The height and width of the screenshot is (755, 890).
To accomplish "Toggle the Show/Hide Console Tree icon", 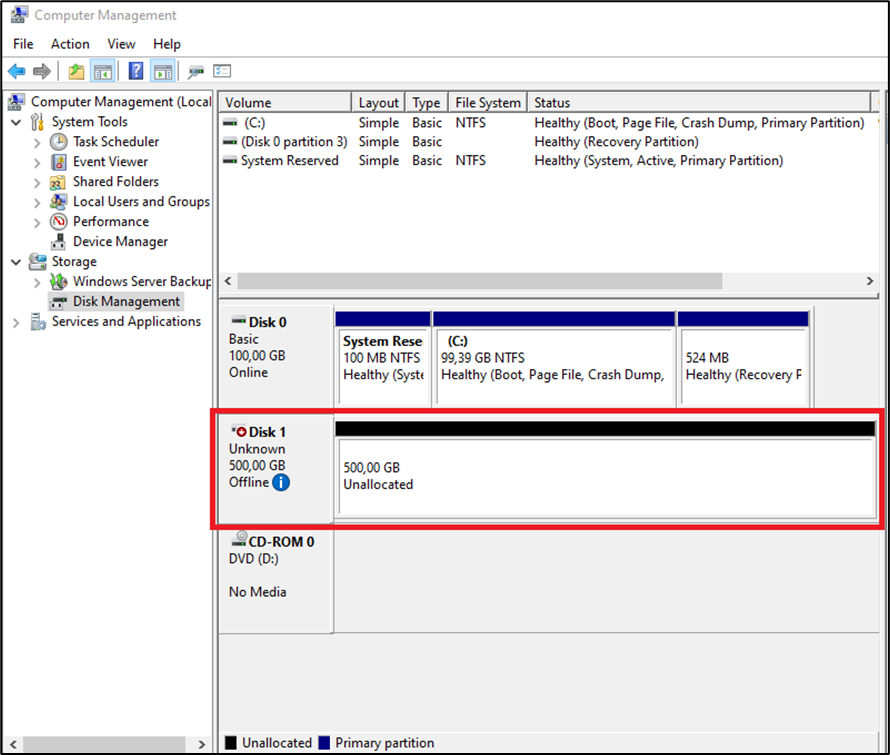I will pos(102,71).
